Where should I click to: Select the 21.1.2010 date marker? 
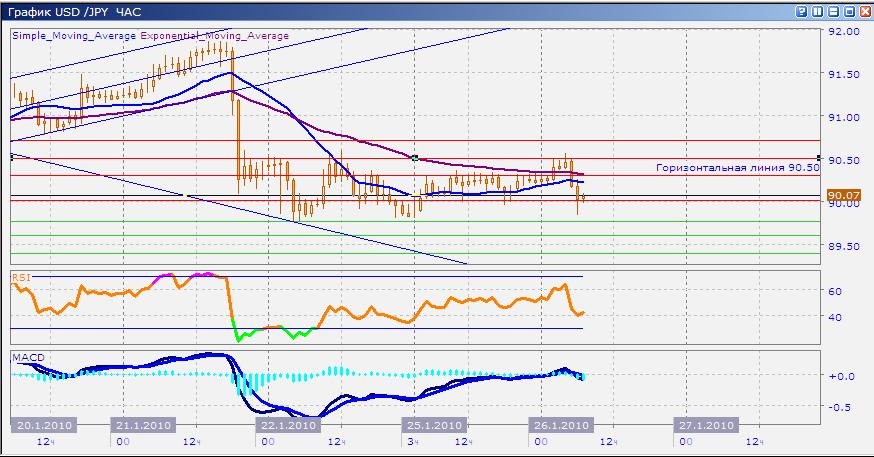tap(143, 425)
